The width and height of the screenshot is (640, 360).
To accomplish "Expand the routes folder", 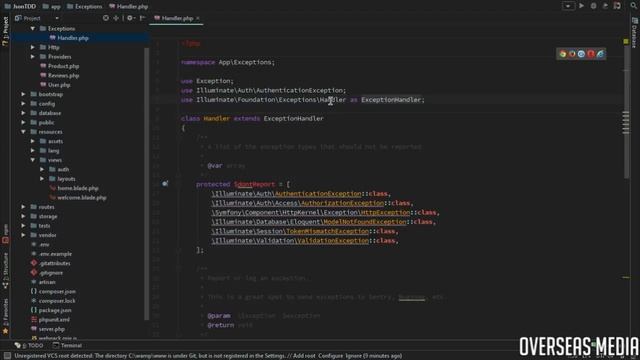I will click(23, 207).
